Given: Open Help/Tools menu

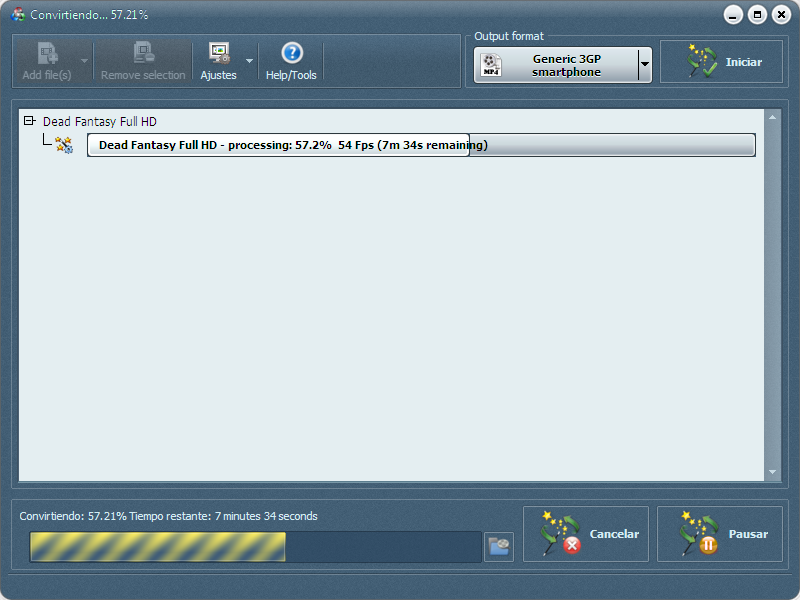Looking at the screenshot, I should 291,61.
